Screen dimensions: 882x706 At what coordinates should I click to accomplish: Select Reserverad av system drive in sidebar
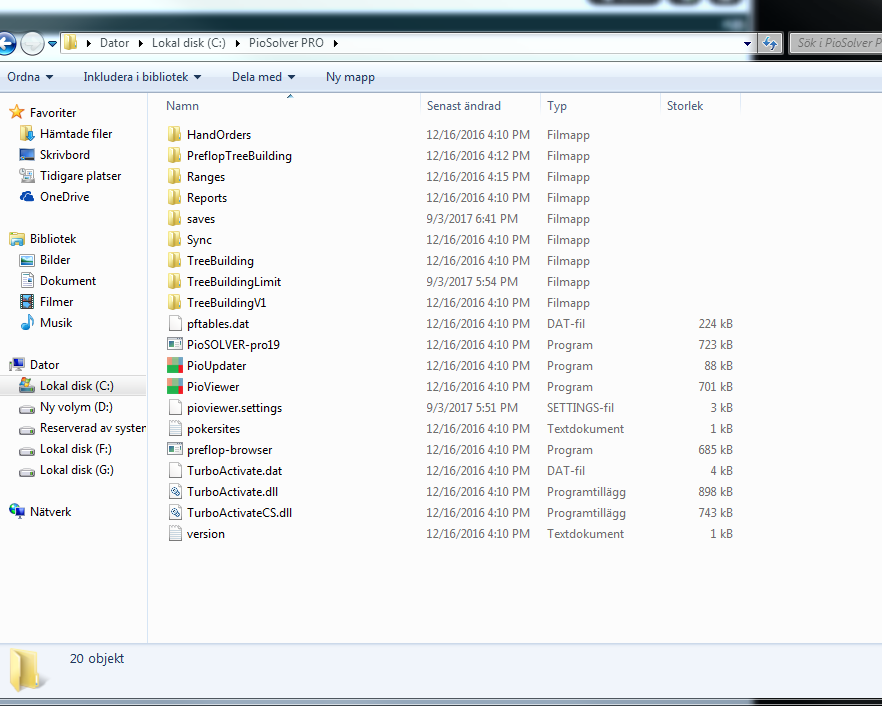coord(93,428)
